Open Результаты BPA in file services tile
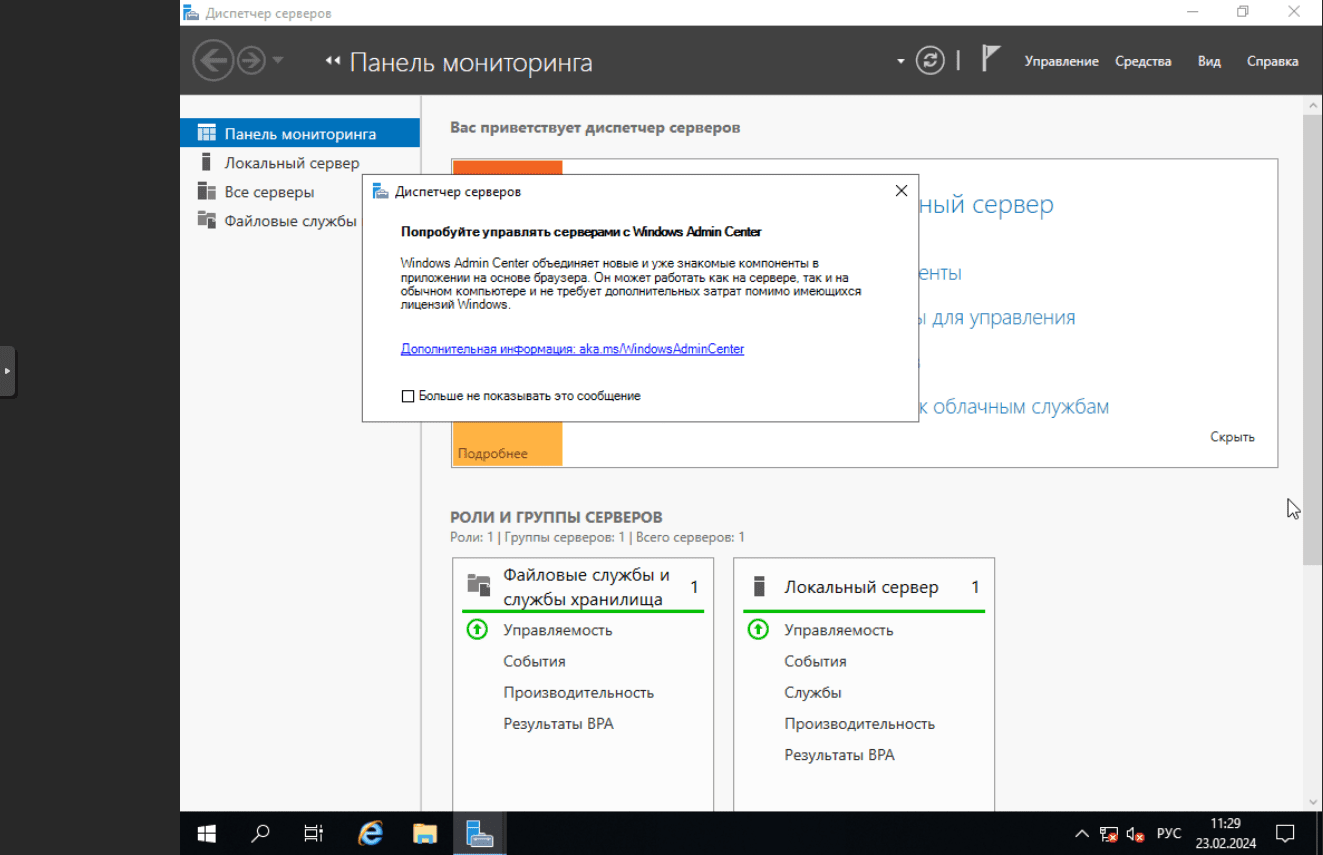The image size is (1323, 855). 558,723
